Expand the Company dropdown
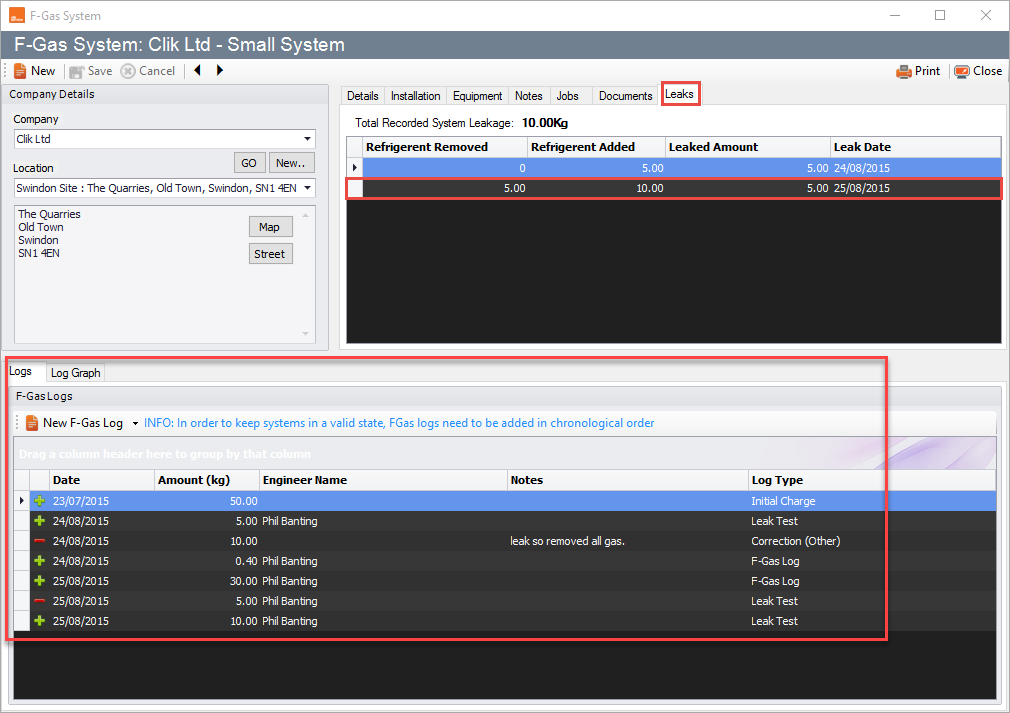The width and height of the screenshot is (1010, 713). pyautogui.click(x=307, y=138)
